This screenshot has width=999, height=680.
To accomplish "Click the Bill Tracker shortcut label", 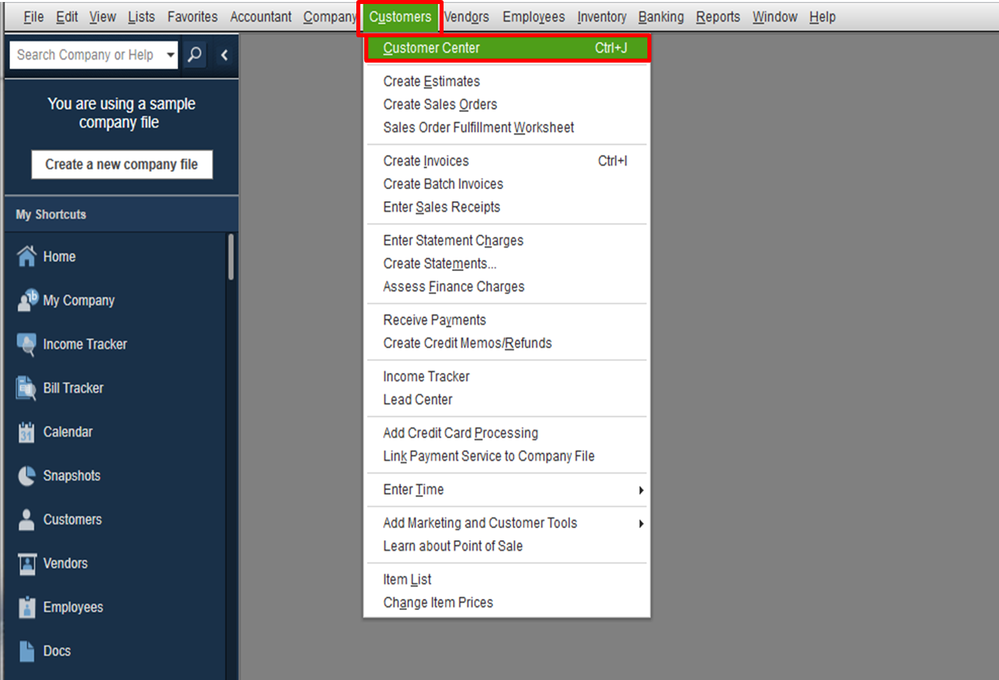I will 73,388.
